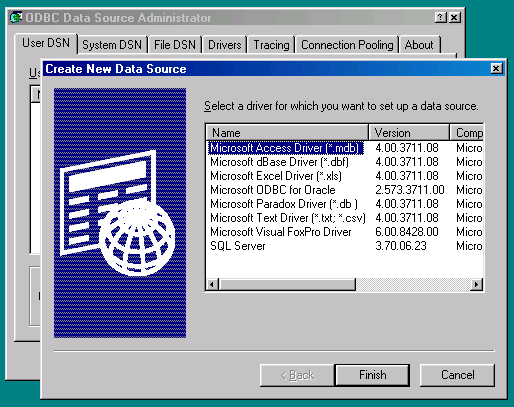This screenshot has height=407, width=514.
Task: Click the horizontal scrollbar right arrow
Action: (x=476, y=284)
